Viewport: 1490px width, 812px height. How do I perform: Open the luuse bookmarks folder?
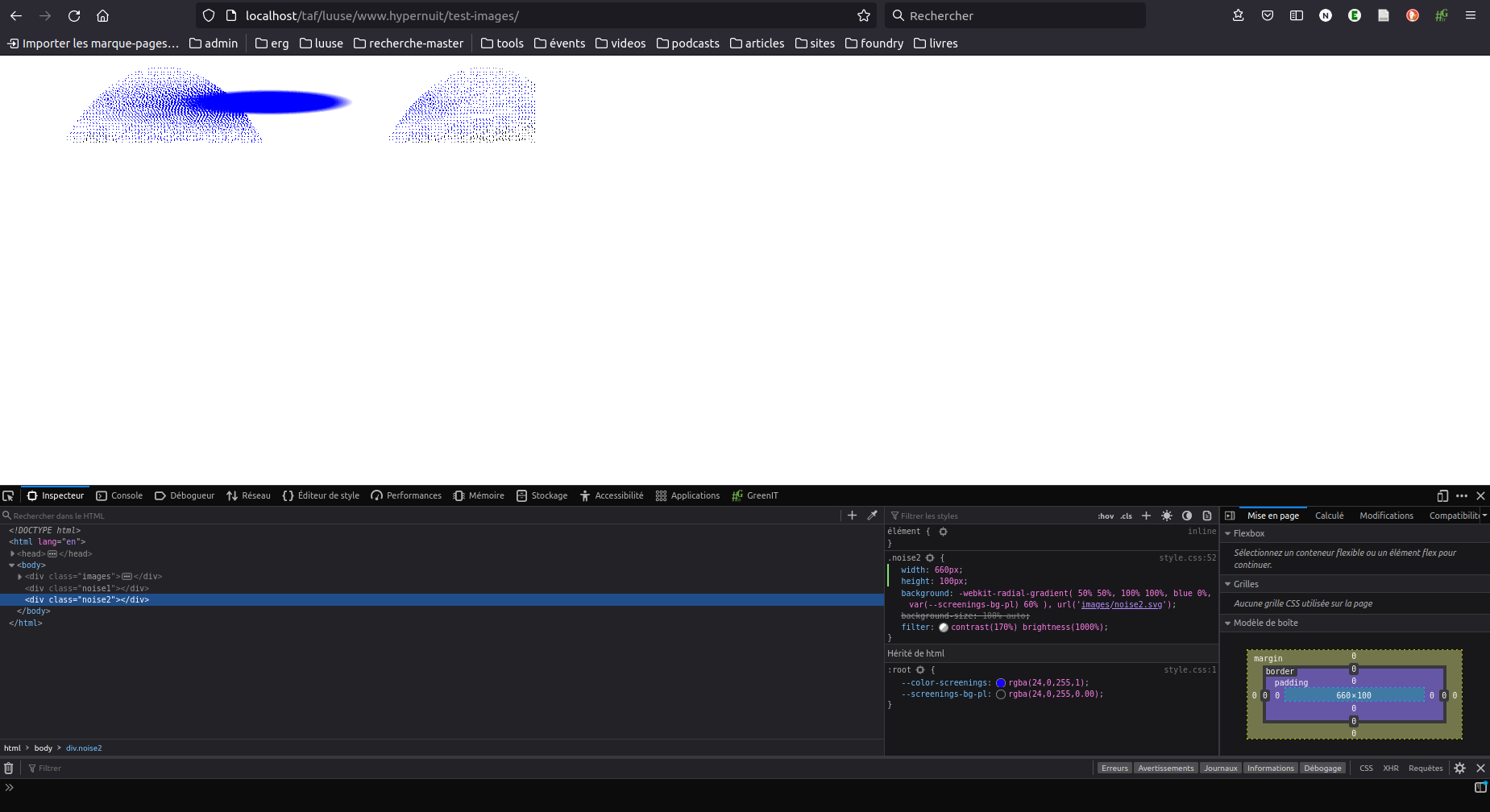tap(322, 43)
